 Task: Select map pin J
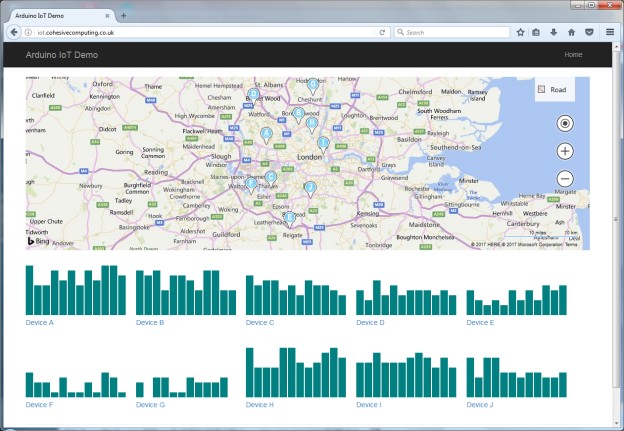pos(310,189)
